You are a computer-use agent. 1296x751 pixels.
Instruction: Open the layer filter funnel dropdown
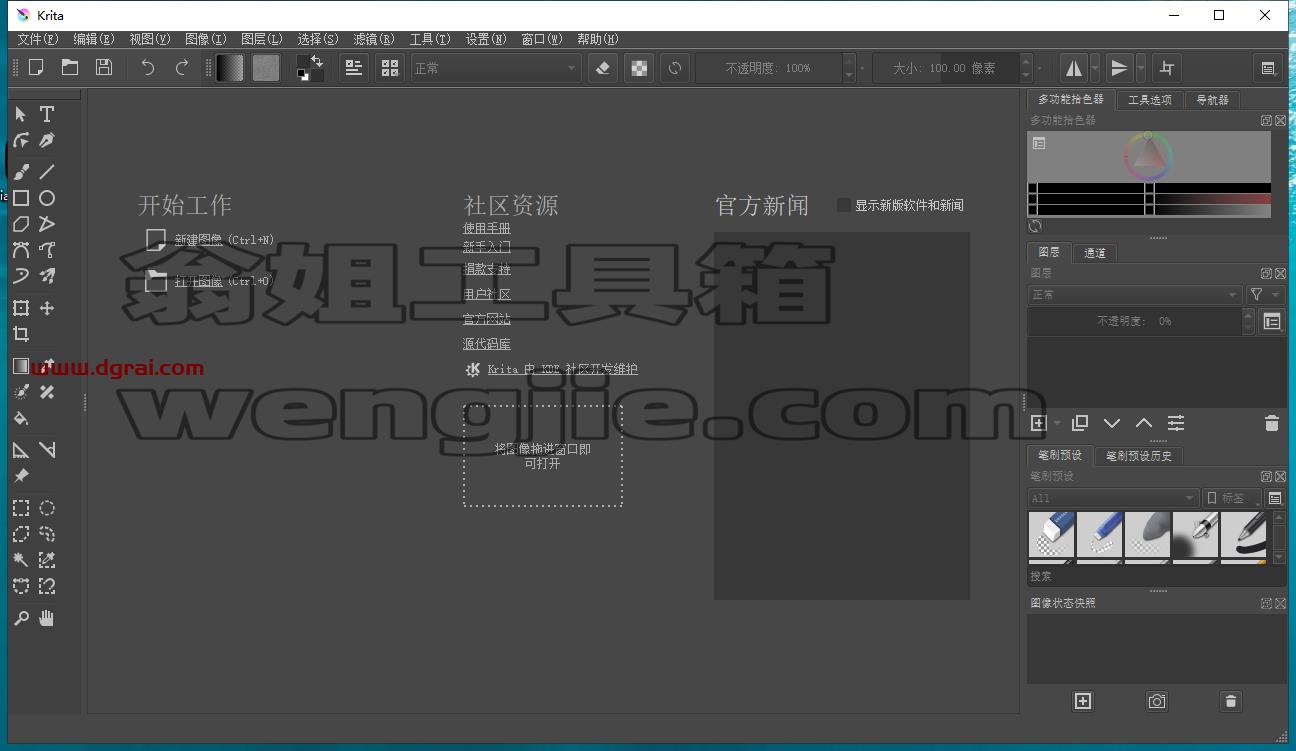[1265, 295]
